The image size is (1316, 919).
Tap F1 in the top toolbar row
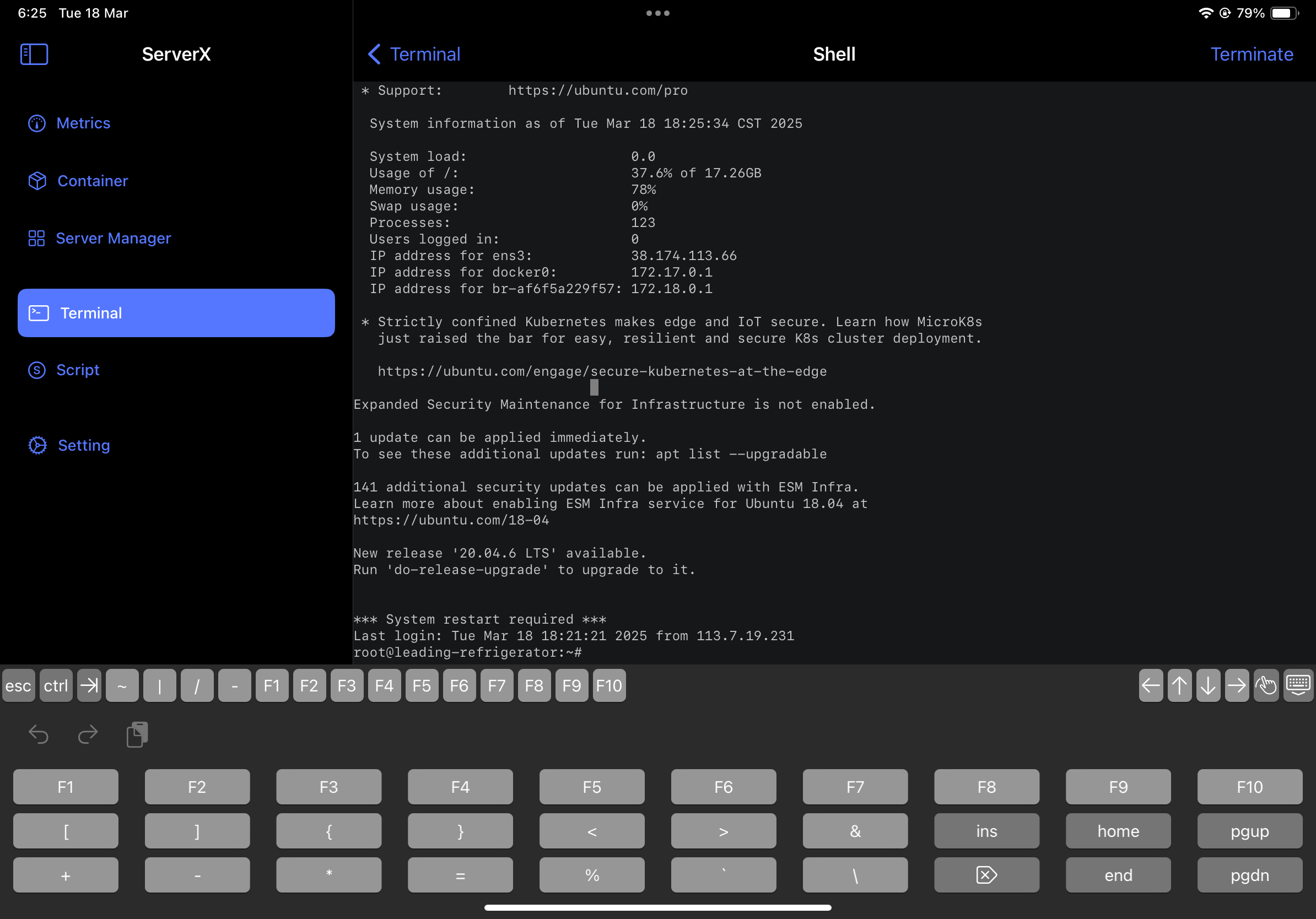point(272,685)
